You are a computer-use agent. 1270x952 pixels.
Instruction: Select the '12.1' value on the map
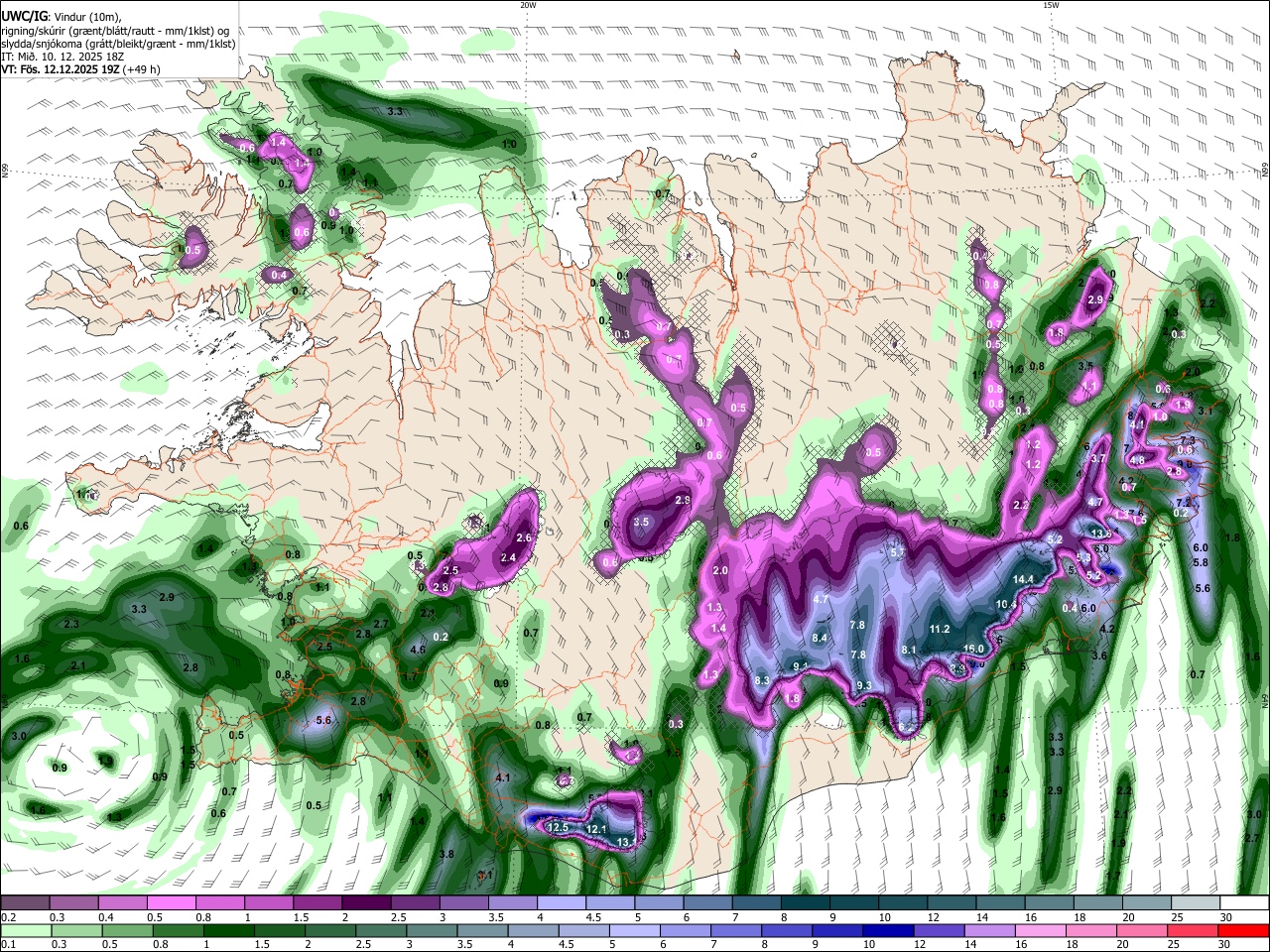click(595, 829)
